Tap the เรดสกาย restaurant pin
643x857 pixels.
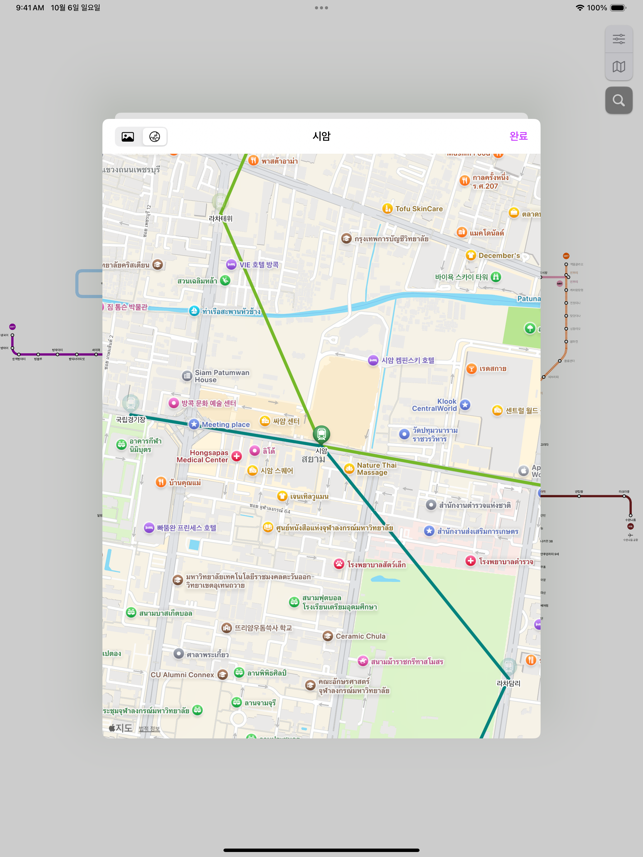coord(471,369)
